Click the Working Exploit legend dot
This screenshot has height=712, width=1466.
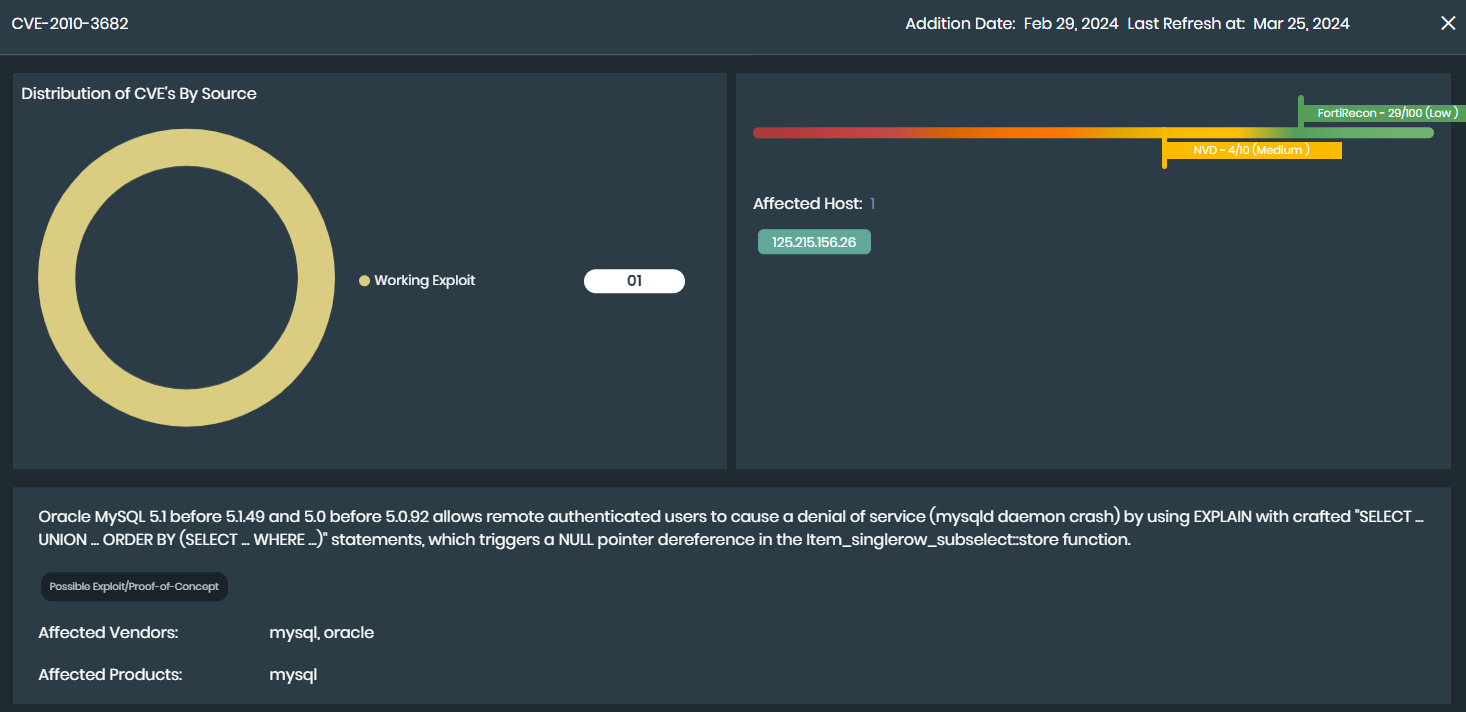pos(363,281)
